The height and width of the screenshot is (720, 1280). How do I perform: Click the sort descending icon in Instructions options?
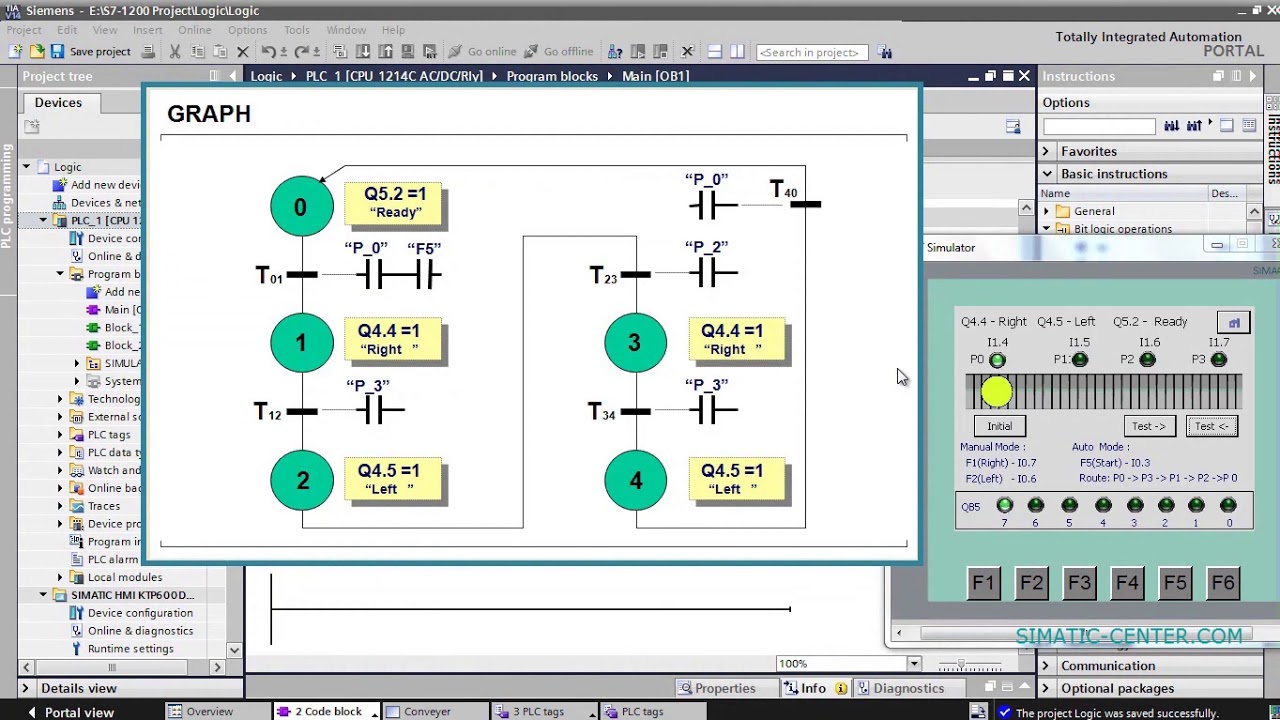click(x=1174, y=125)
